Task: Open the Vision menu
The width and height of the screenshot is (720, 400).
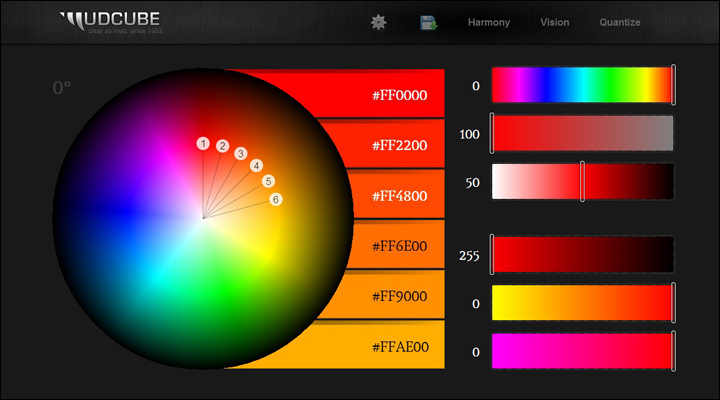Action: 554,22
